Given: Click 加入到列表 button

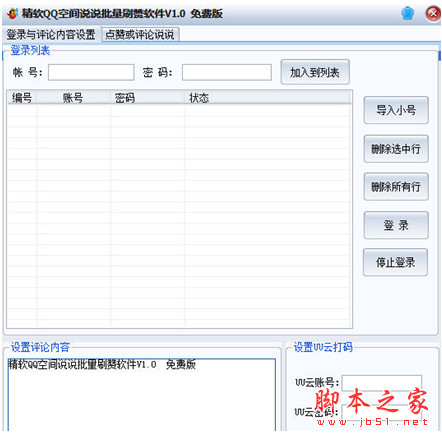Looking at the screenshot, I should tap(315, 72).
